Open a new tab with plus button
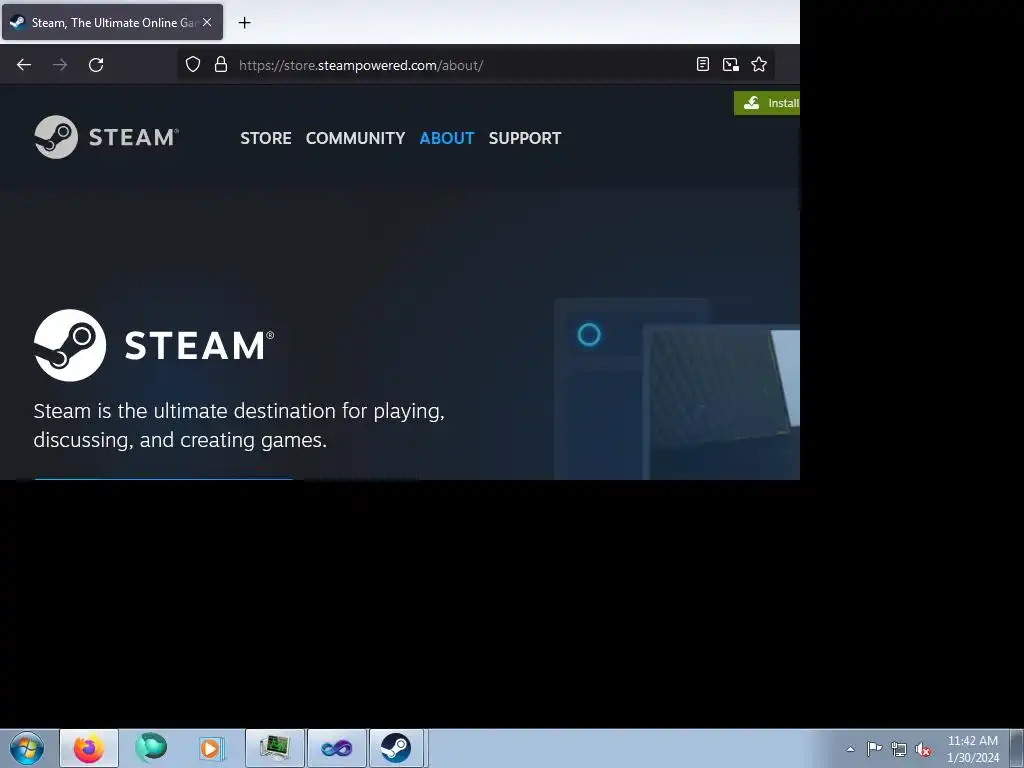This screenshot has width=1024, height=768. (x=244, y=23)
